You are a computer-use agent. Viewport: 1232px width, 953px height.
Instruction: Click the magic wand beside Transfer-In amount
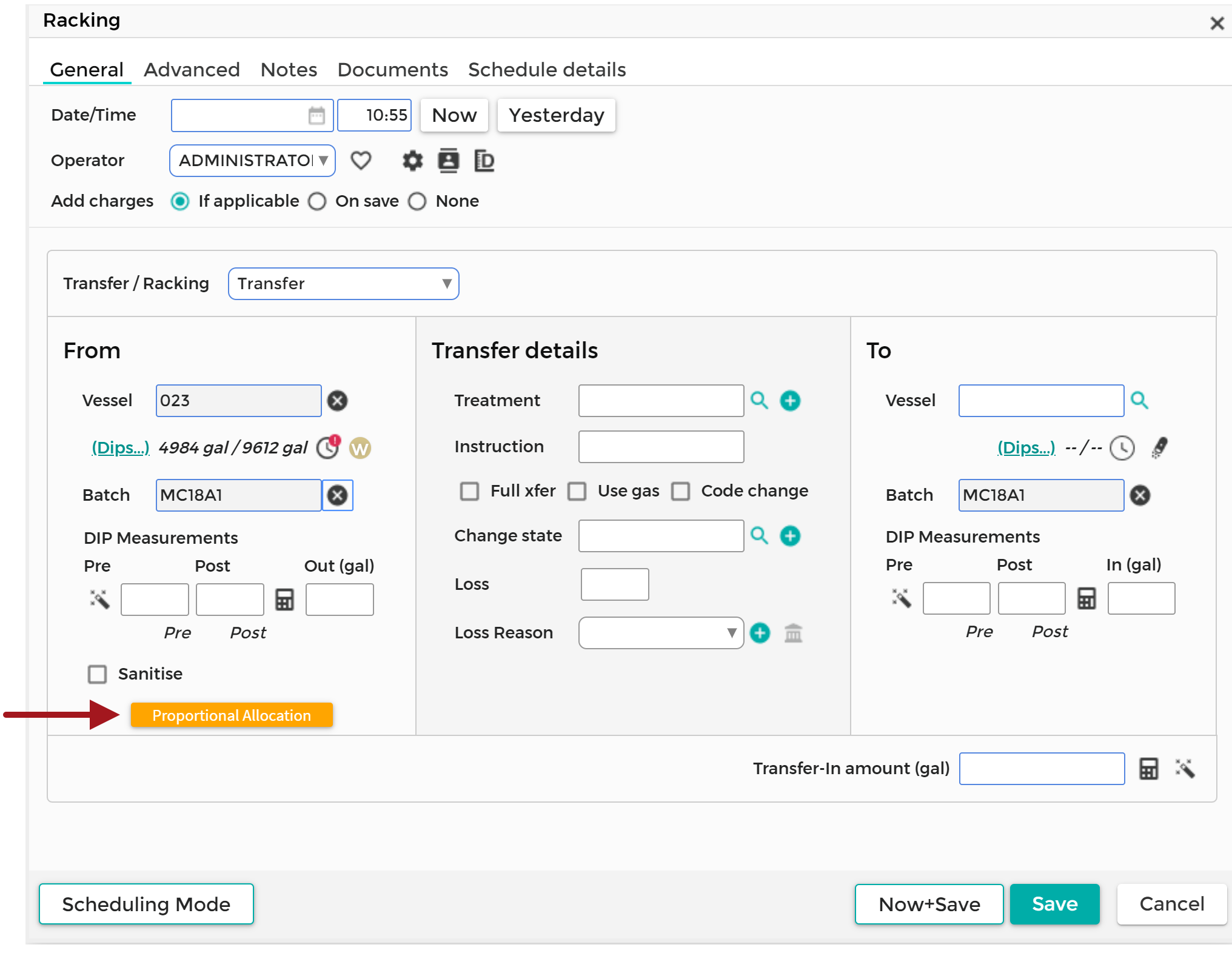(1185, 768)
